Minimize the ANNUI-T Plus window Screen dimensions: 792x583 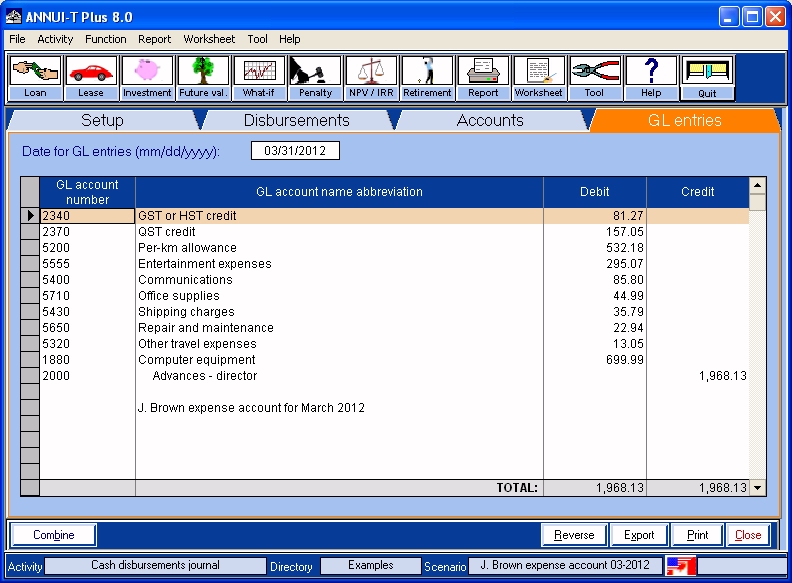[x=728, y=17]
